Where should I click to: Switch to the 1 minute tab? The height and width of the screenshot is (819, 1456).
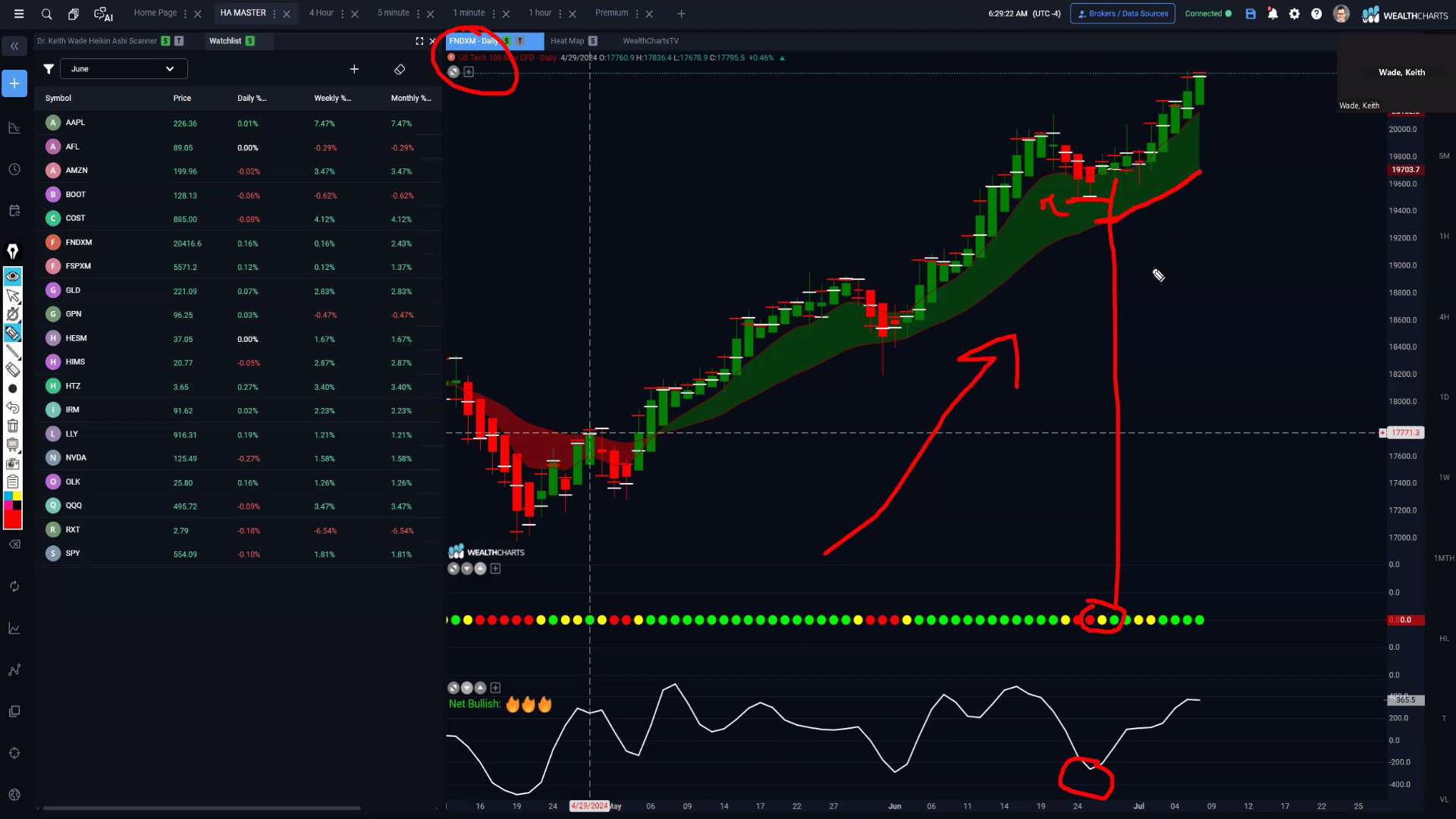[x=469, y=13]
